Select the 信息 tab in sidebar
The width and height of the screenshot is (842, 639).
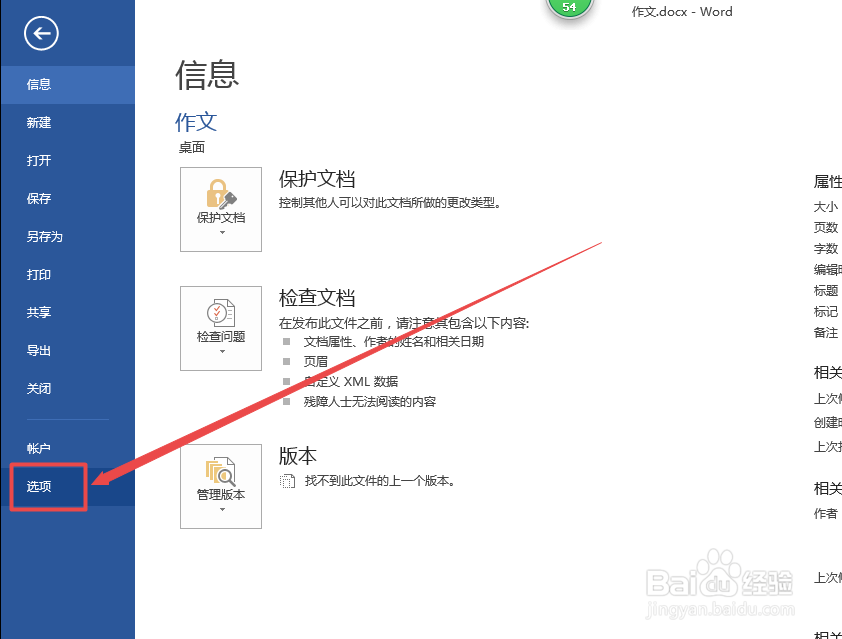pos(38,84)
